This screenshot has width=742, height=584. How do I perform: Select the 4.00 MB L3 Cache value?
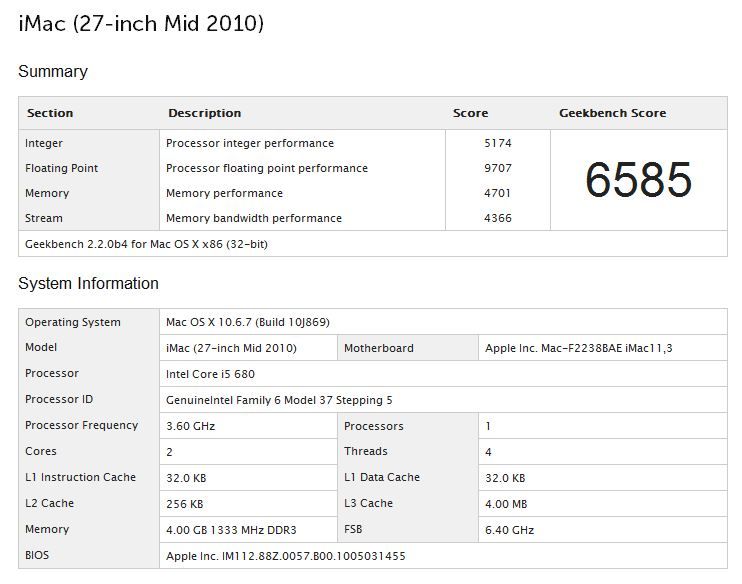pyautogui.click(x=505, y=504)
